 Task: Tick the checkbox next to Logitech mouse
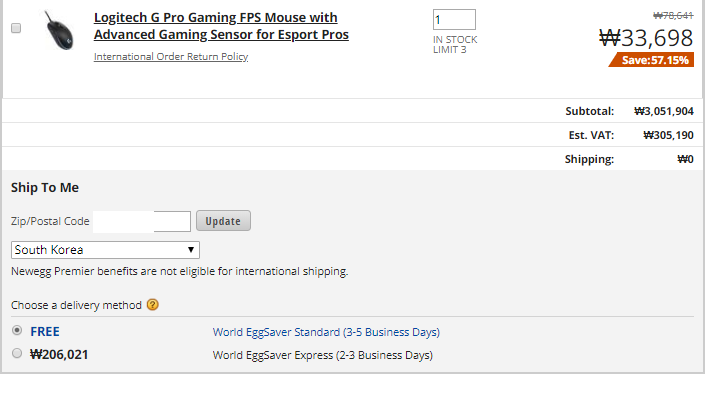[x=16, y=28]
